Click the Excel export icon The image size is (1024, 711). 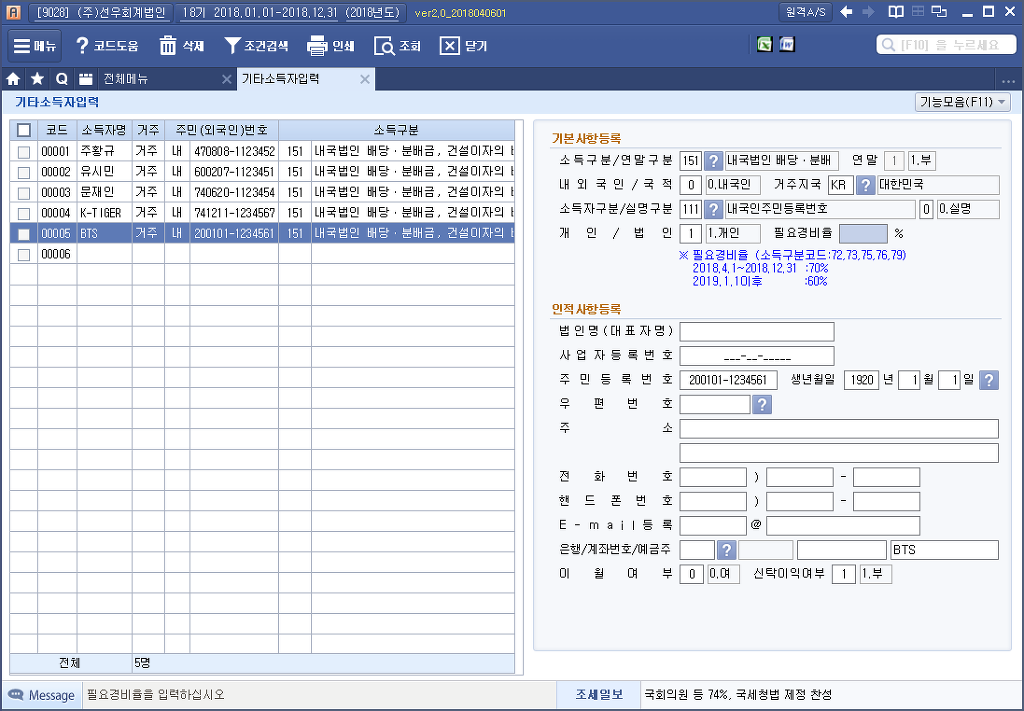coord(764,45)
